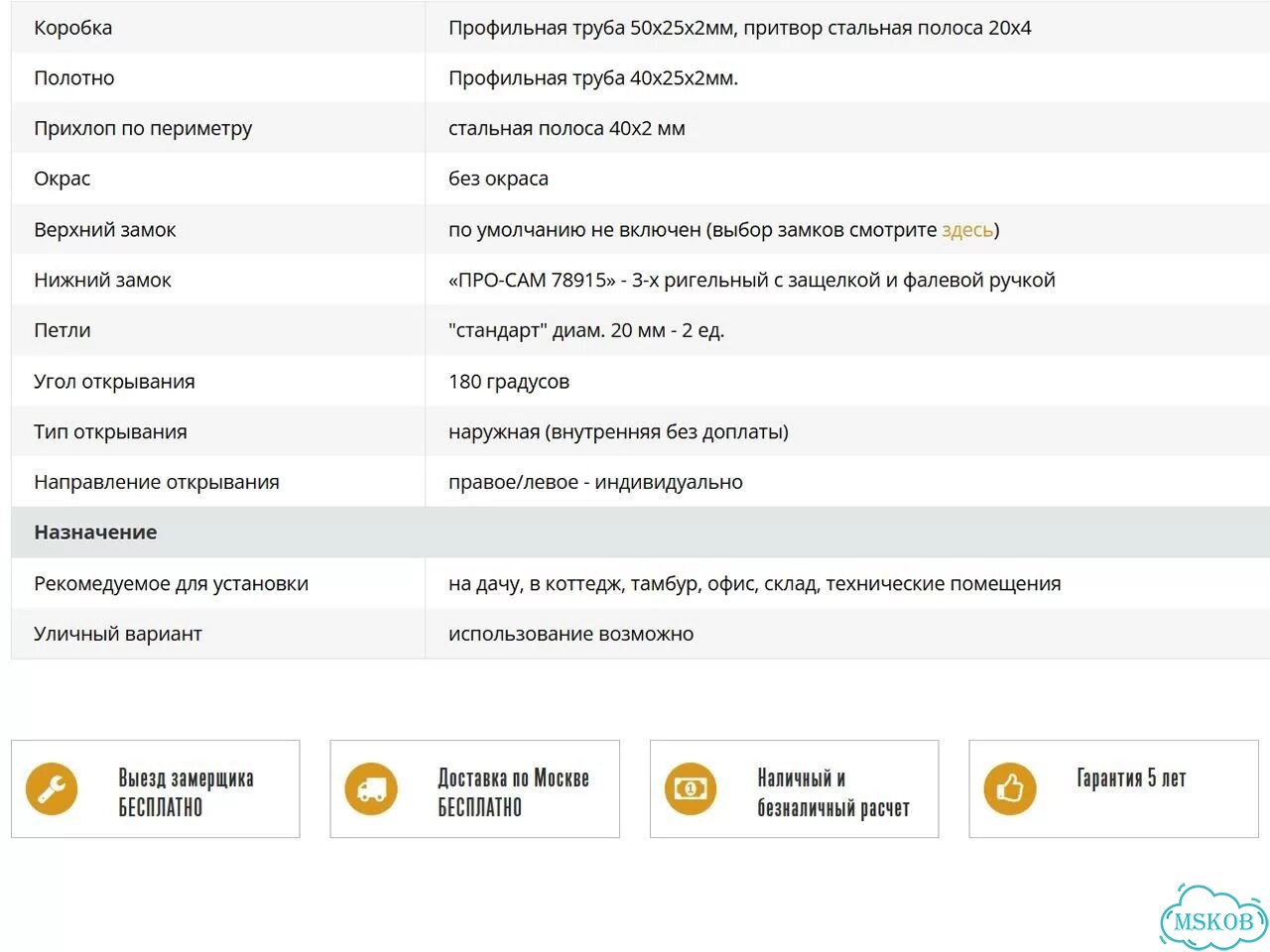Viewport: 1270px width, 952px height.
Task: Click the 'Направление открывания' row label
Action: [x=157, y=483]
